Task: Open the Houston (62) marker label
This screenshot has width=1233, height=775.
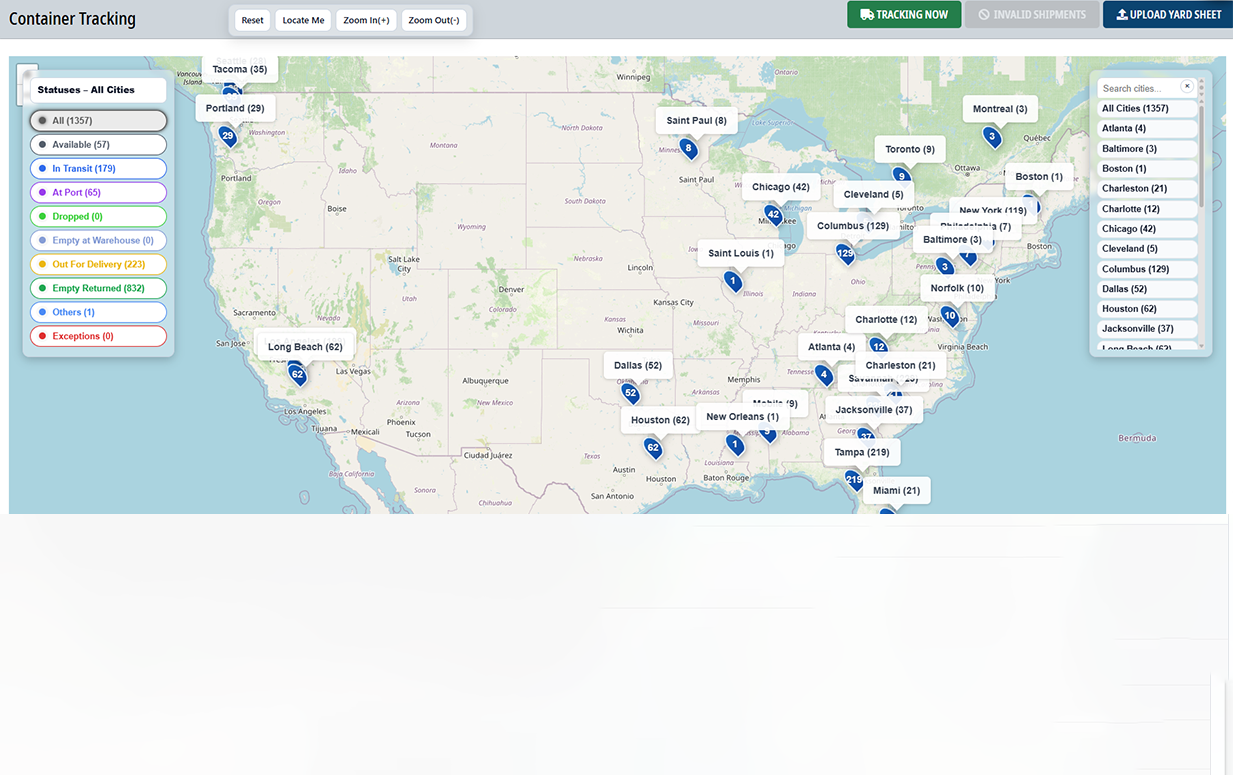Action: coord(660,421)
